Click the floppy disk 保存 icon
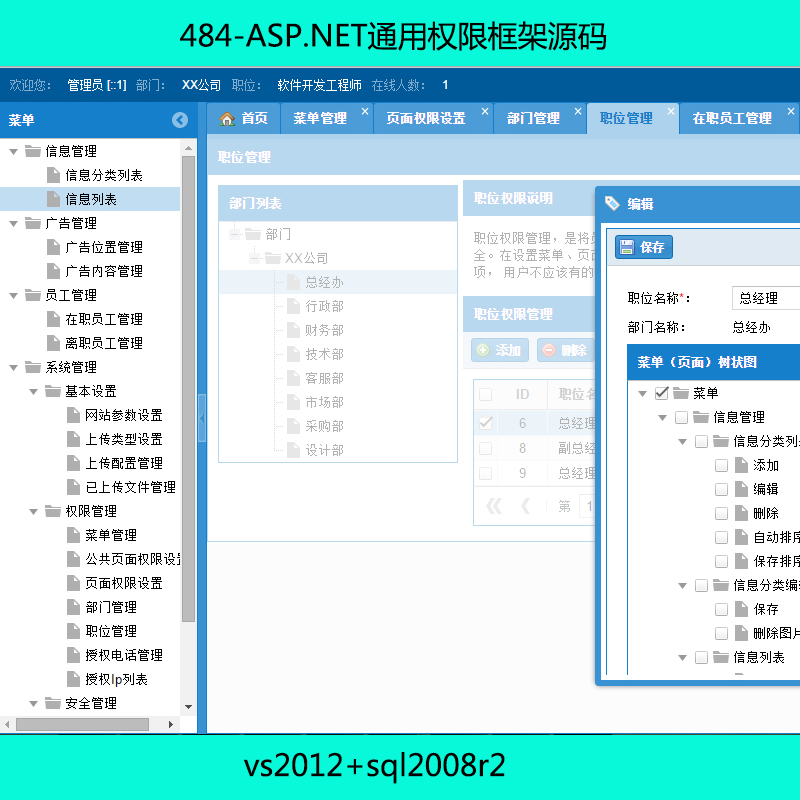Viewport: 800px width, 800px height. (626, 247)
